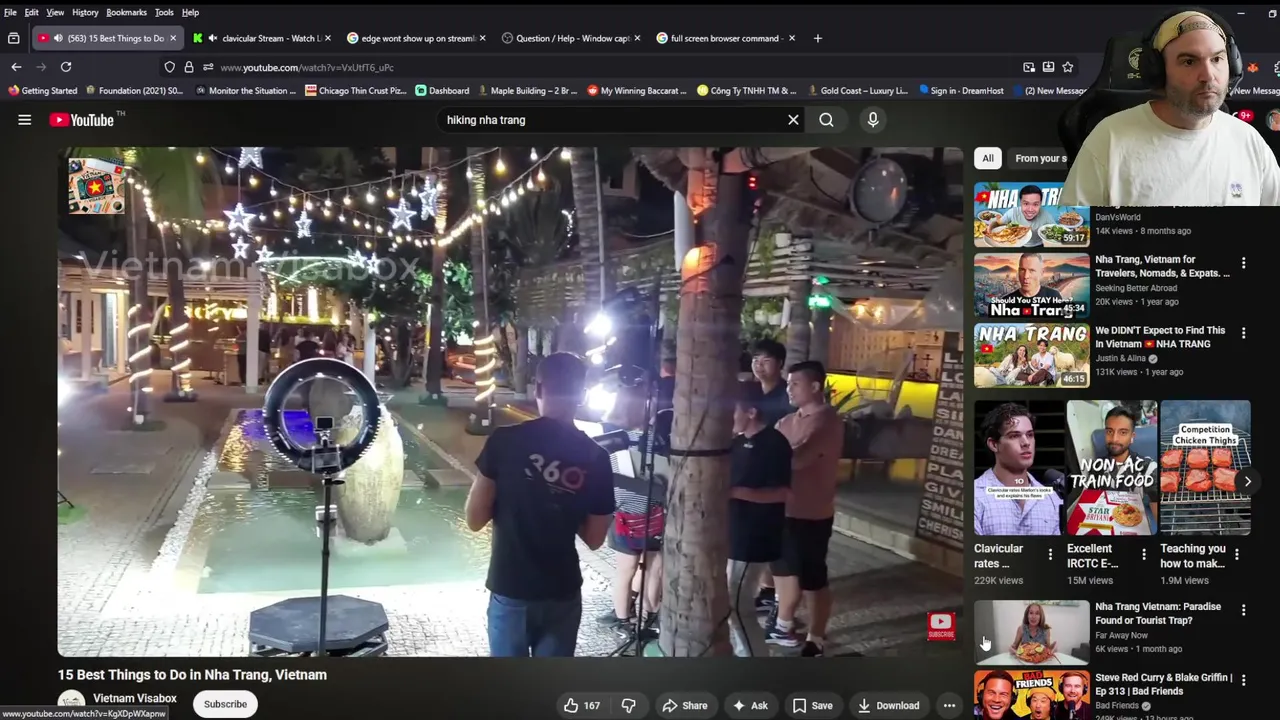This screenshot has width=1280, height=720.
Task: Mute the playing YouTube tab speaker icon
Action: click(58, 38)
